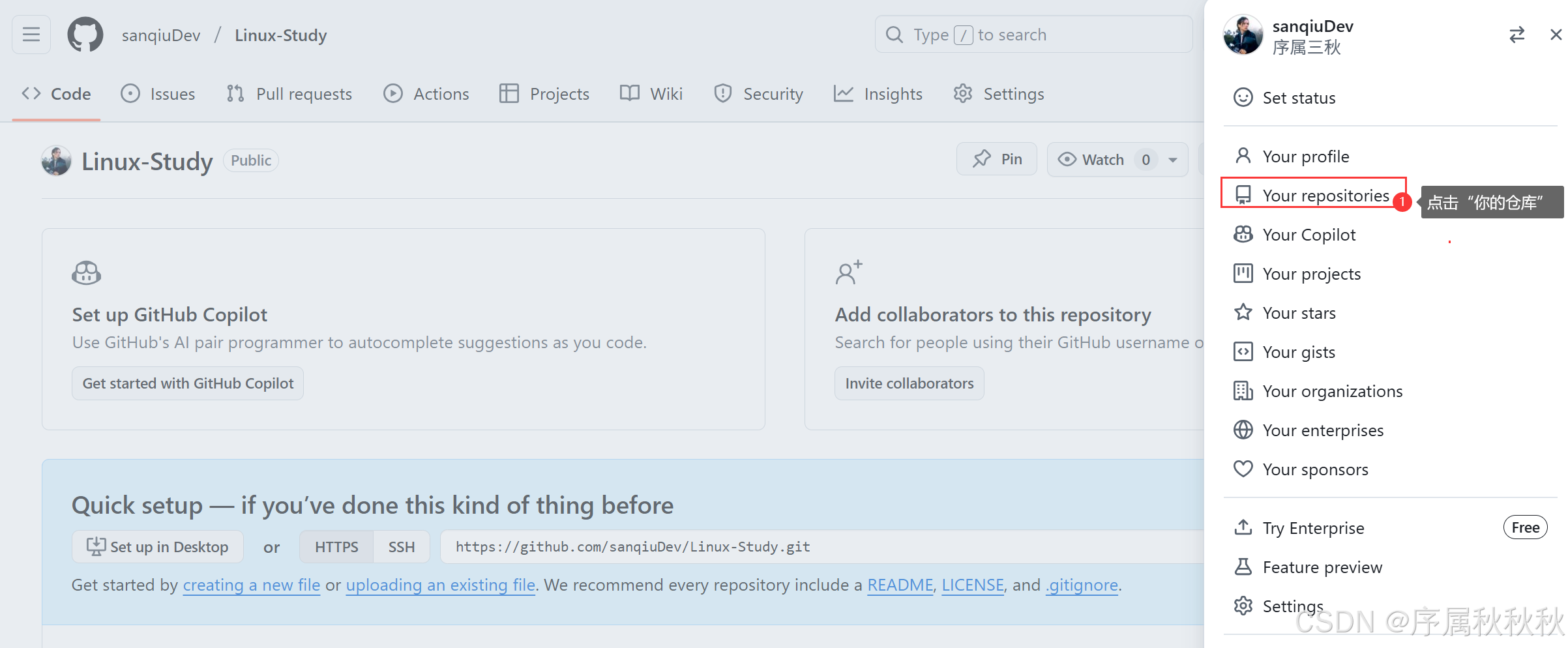Click the building organizations icon
This screenshot has width=1568, height=648.
(1243, 390)
